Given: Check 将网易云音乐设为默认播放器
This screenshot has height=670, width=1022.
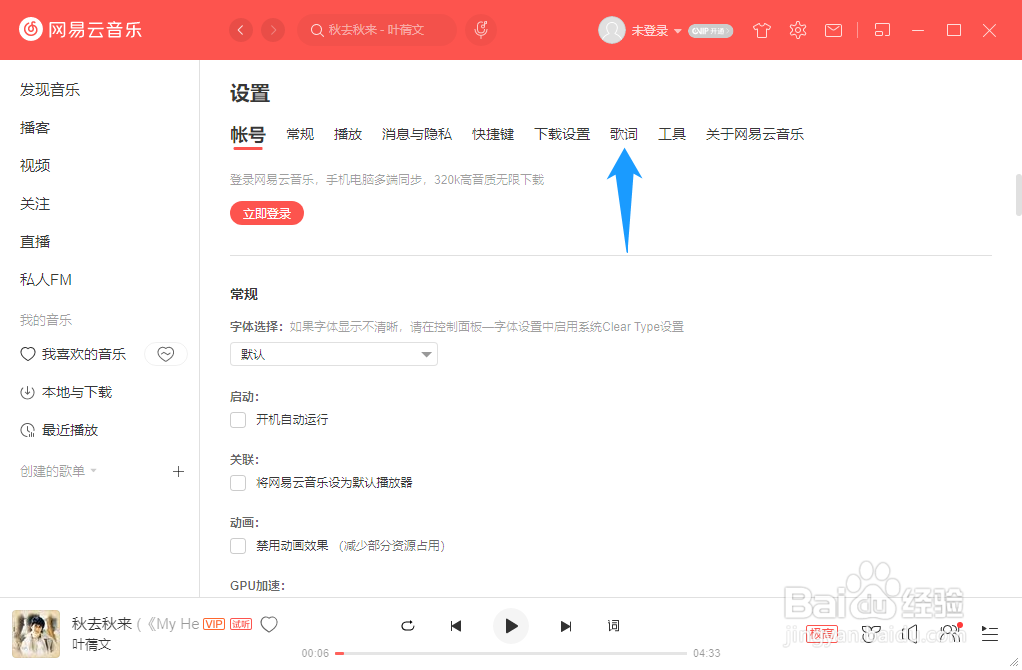Looking at the screenshot, I should pos(238,483).
